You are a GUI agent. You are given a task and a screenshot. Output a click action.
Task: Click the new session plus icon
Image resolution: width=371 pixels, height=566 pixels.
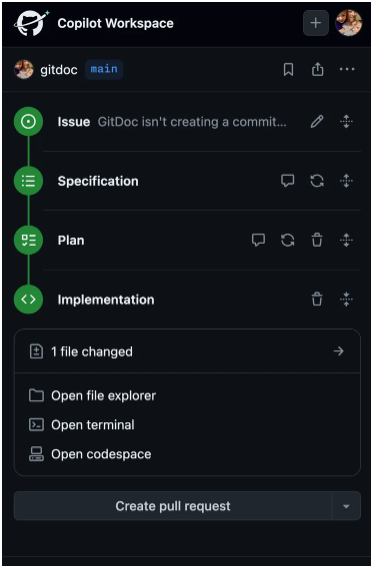point(316,23)
